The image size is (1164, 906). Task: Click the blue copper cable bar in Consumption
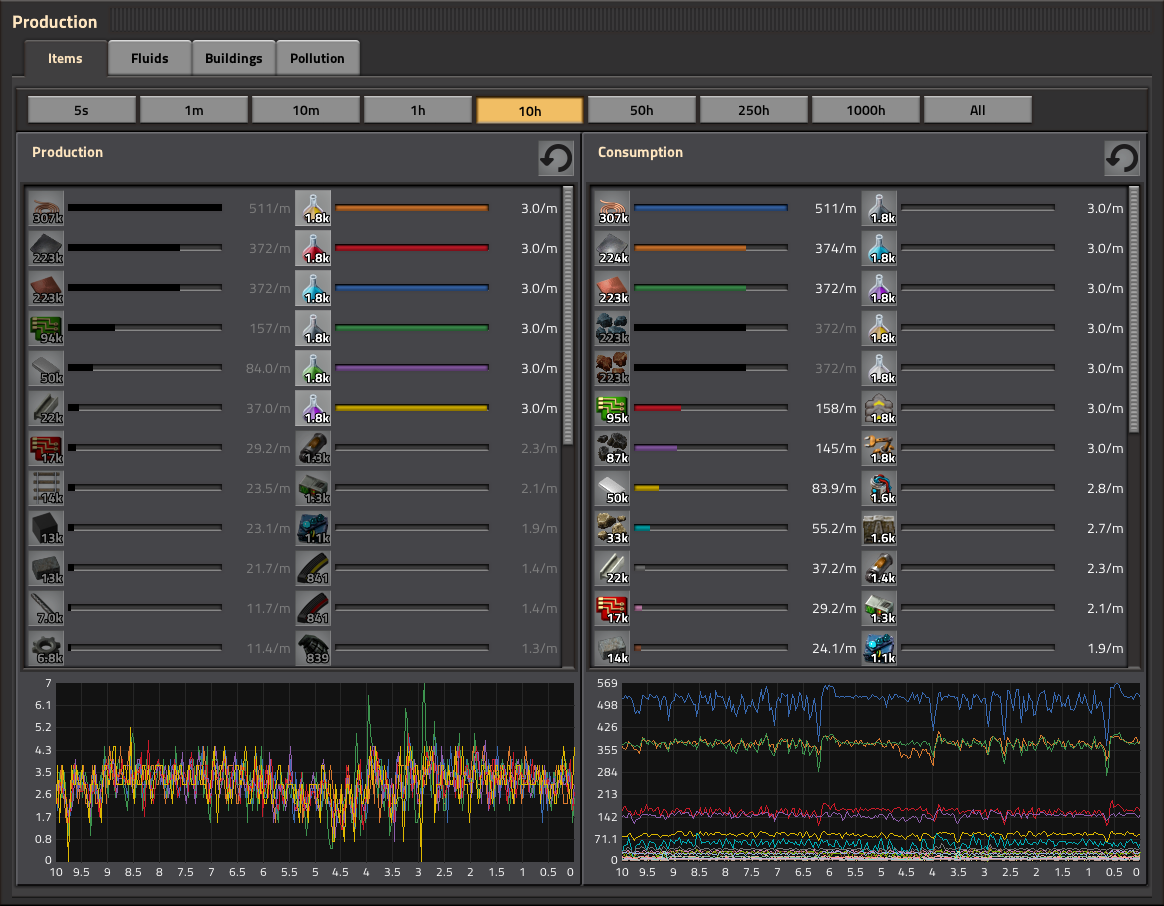[x=710, y=209]
